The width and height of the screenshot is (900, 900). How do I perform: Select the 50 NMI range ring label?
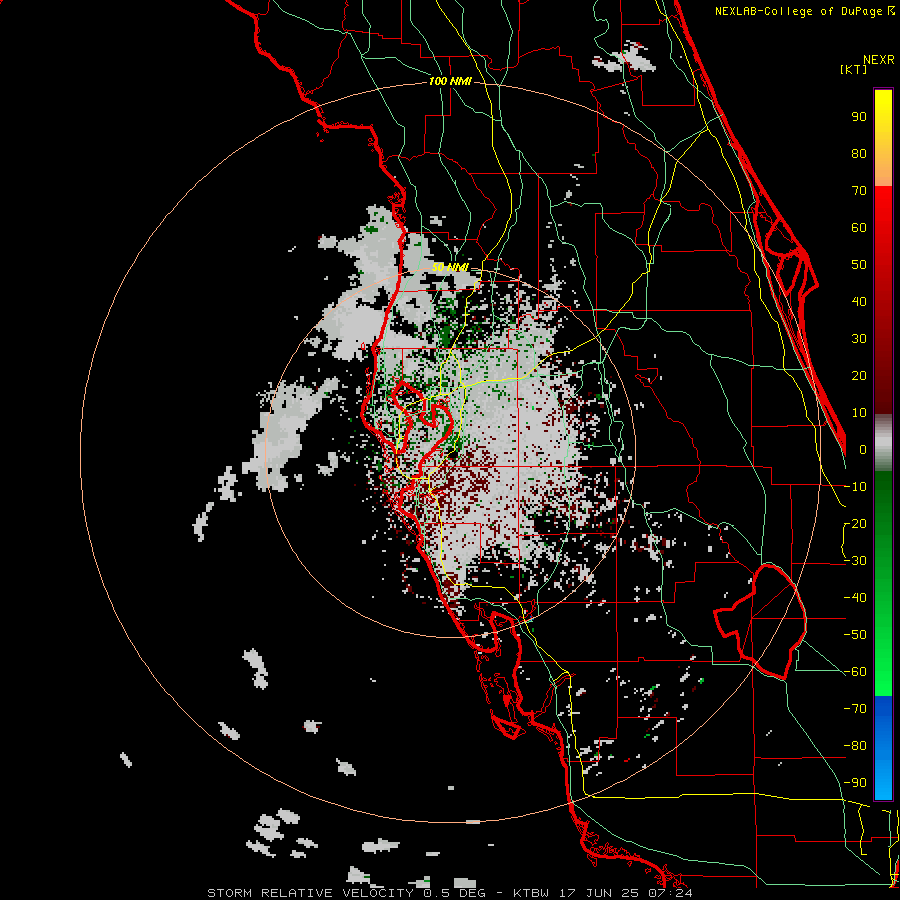[x=450, y=267]
